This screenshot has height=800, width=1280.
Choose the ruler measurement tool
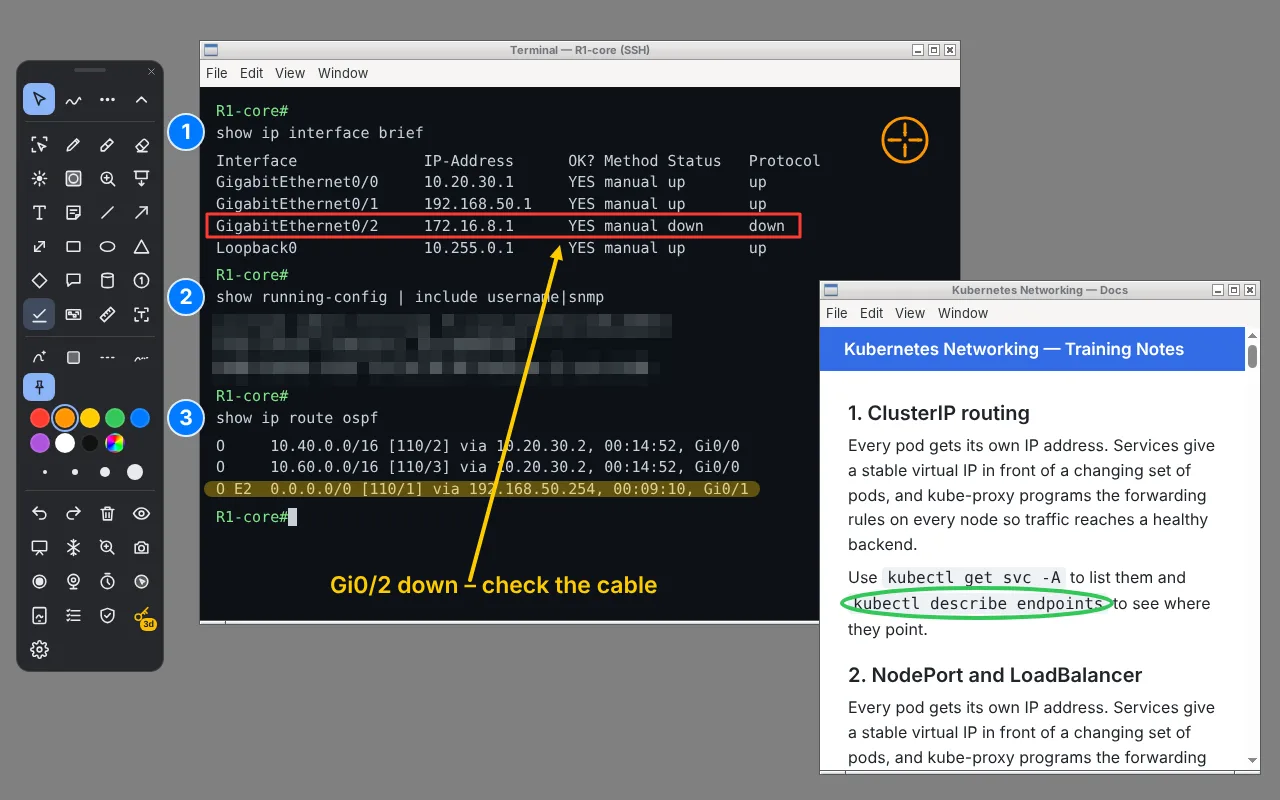click(107, 315)
